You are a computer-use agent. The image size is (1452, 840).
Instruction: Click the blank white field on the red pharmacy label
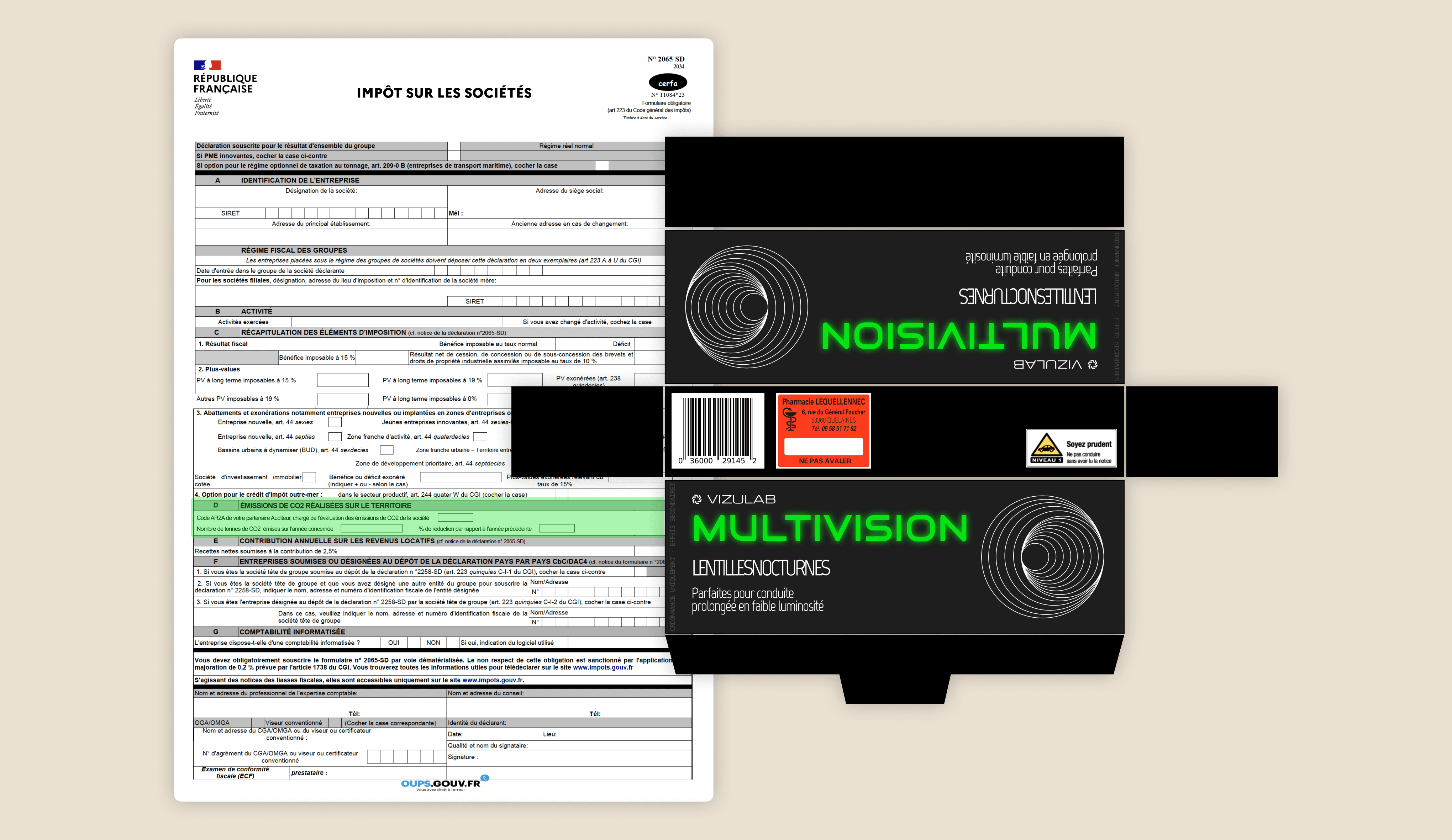[824, 447]
